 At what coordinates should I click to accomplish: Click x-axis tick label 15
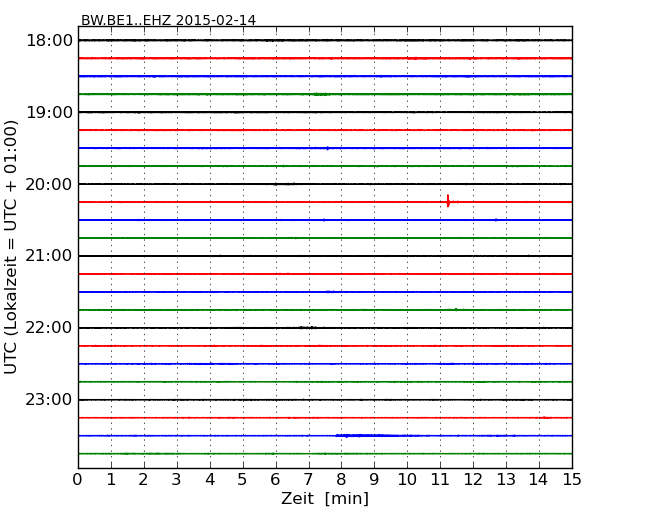(x=572, y=480)
